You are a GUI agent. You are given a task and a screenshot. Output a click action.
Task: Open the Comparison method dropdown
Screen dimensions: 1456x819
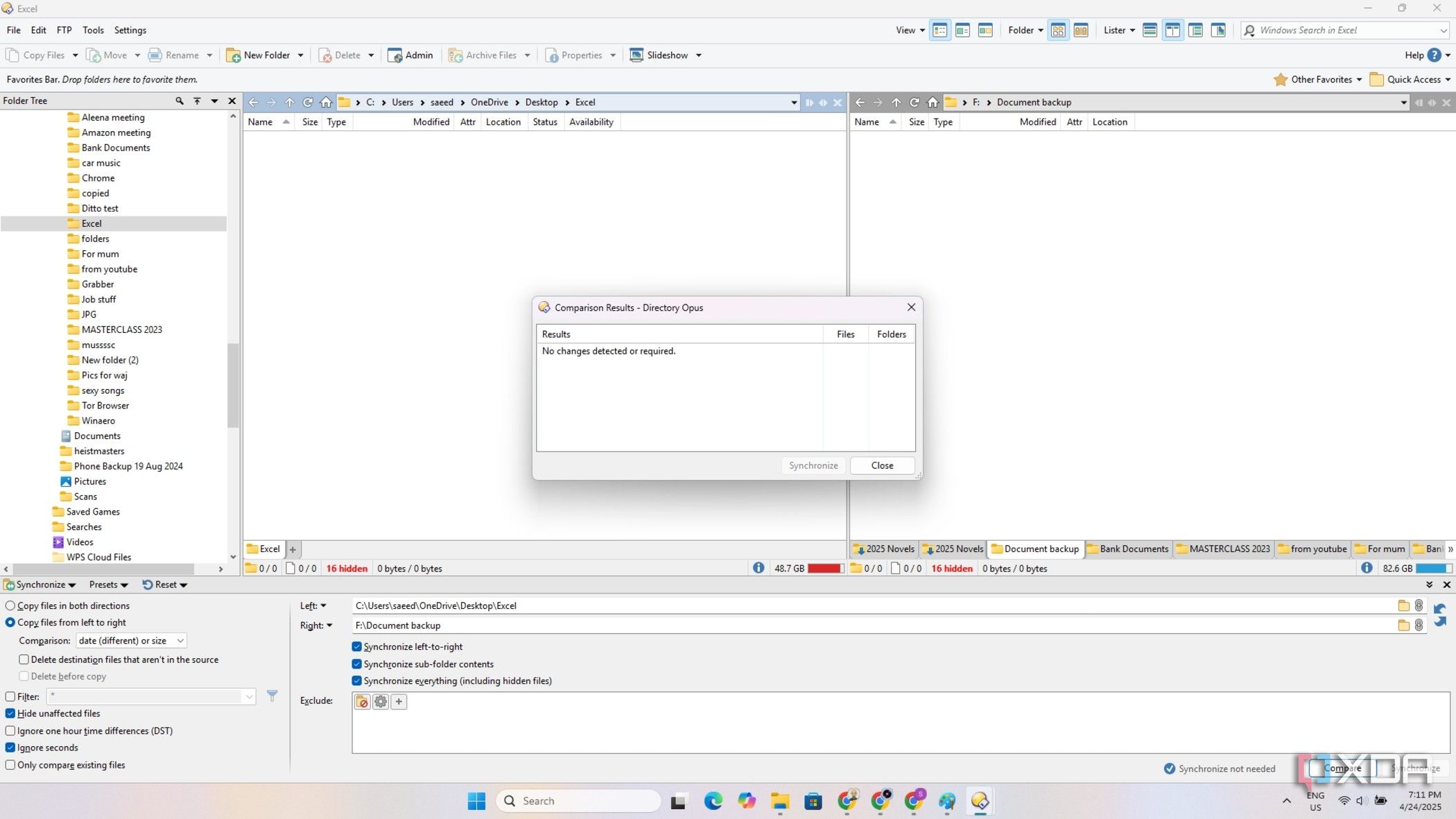pyautogui.click(x=131, y=641)
